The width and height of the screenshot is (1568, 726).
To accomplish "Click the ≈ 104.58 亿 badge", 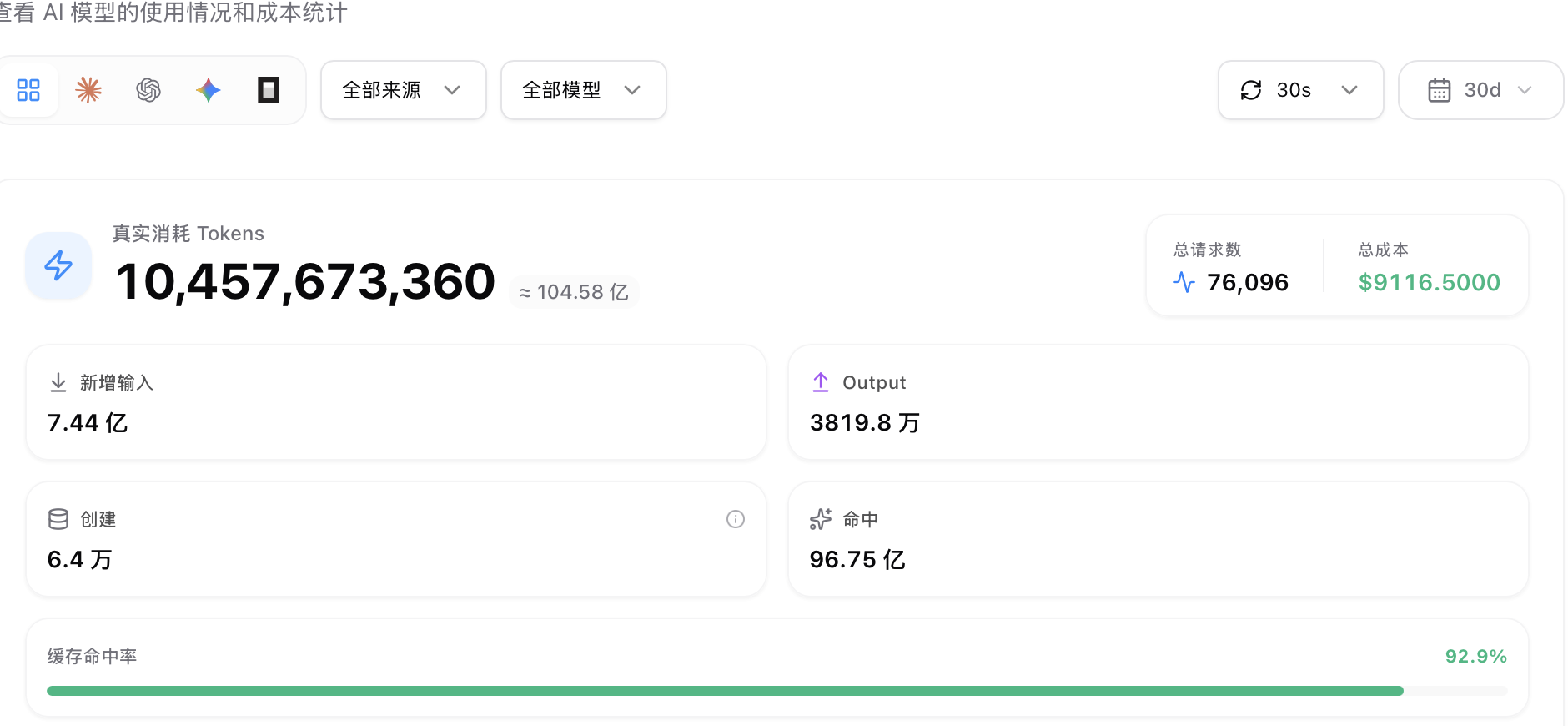I will pyautogui.click(x=574, y=292).
